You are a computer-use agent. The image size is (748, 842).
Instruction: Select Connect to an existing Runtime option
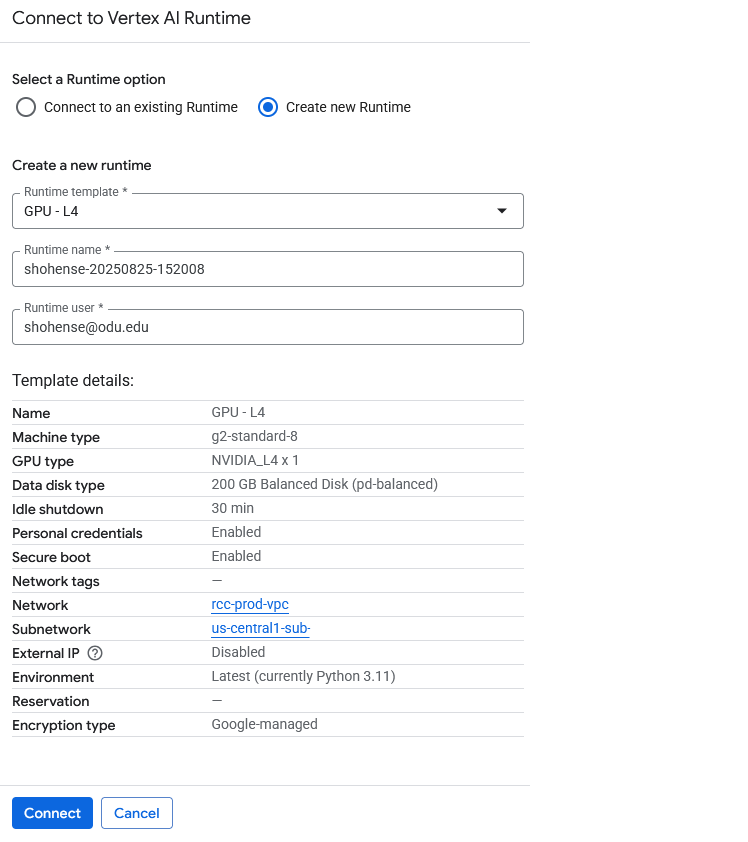(26, 107)
